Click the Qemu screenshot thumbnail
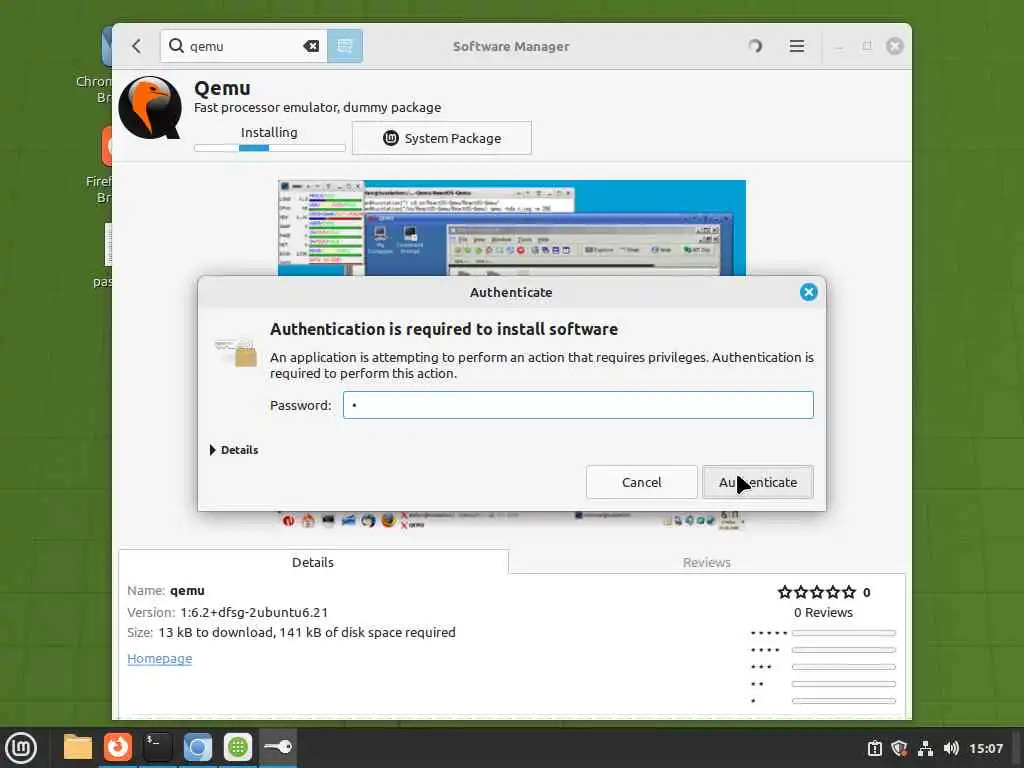 point(511,228)
